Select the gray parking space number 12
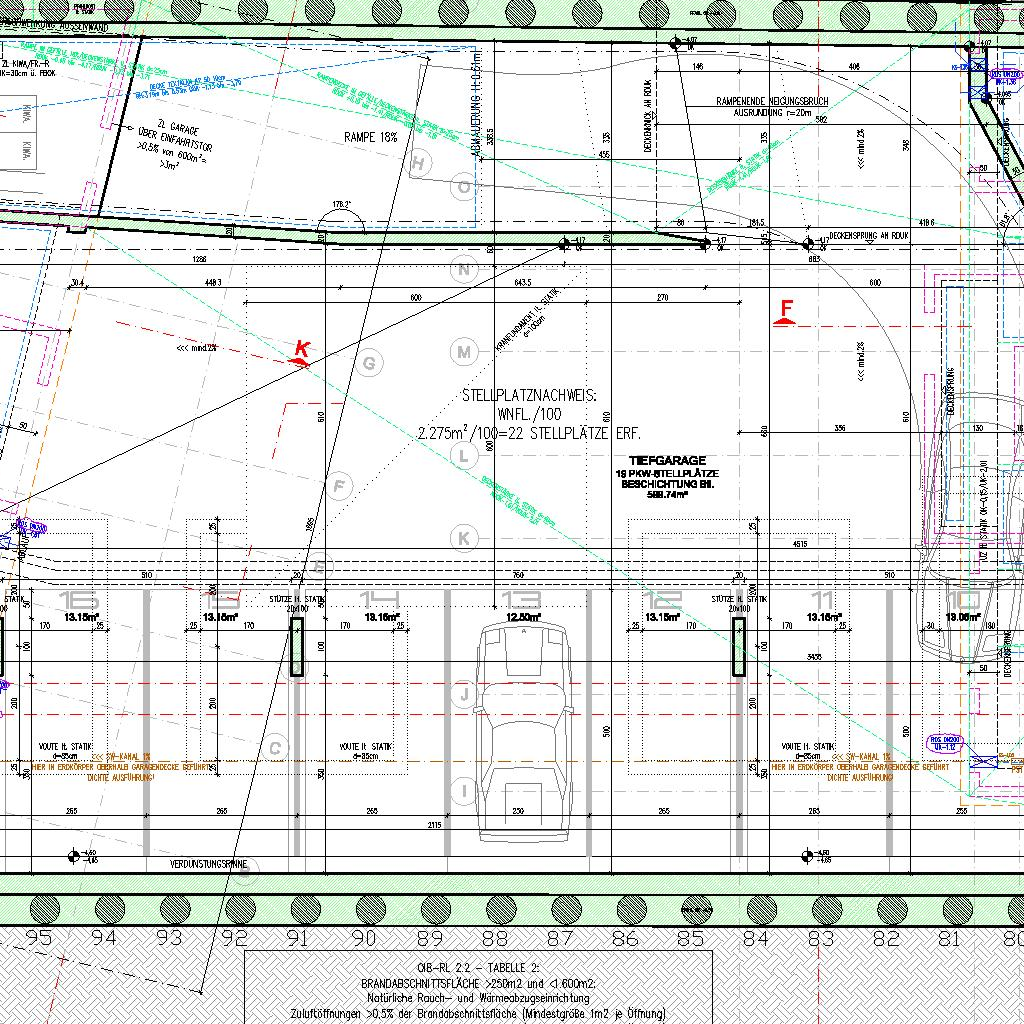 click(x=662, y=598)
